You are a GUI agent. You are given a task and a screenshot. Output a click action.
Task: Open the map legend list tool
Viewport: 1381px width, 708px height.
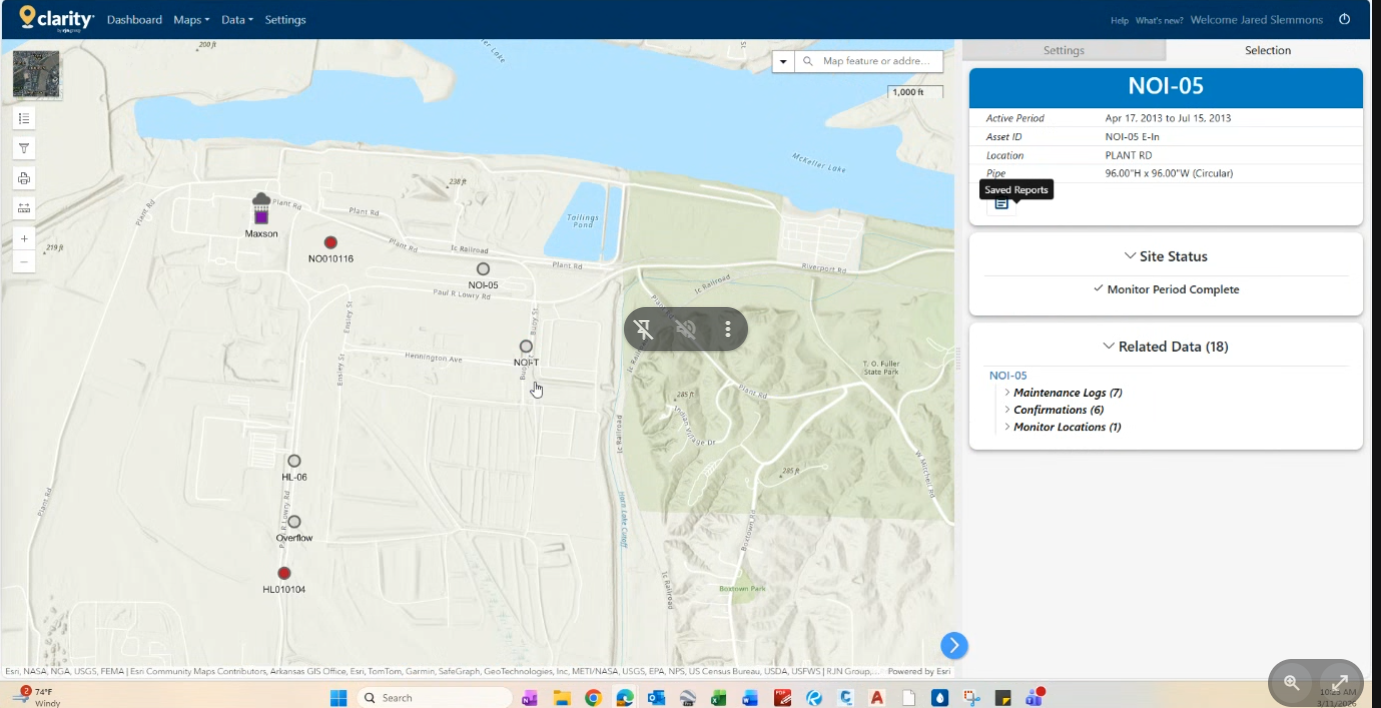coord(24,118)
